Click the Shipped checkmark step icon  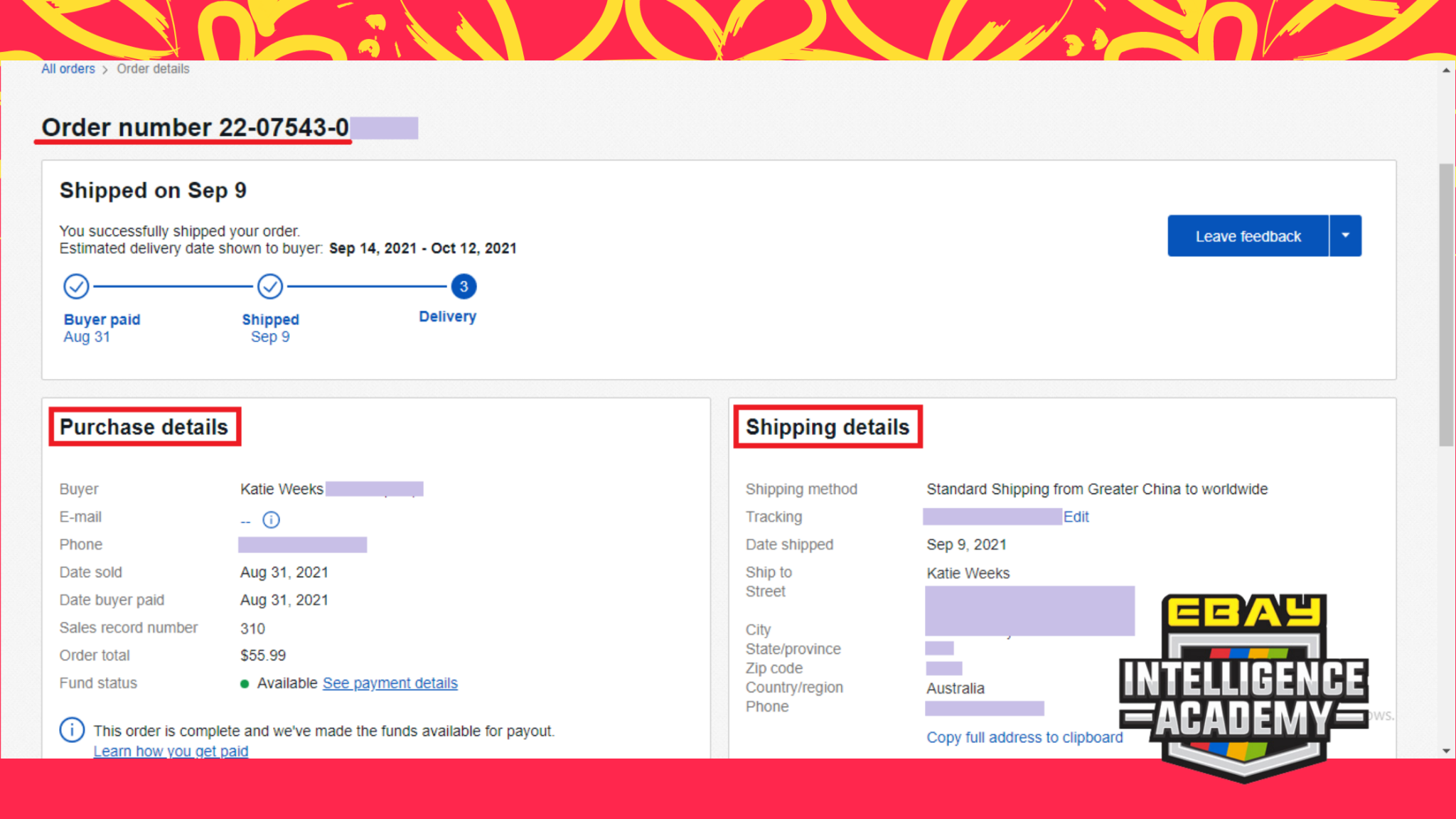click(270, 287)
